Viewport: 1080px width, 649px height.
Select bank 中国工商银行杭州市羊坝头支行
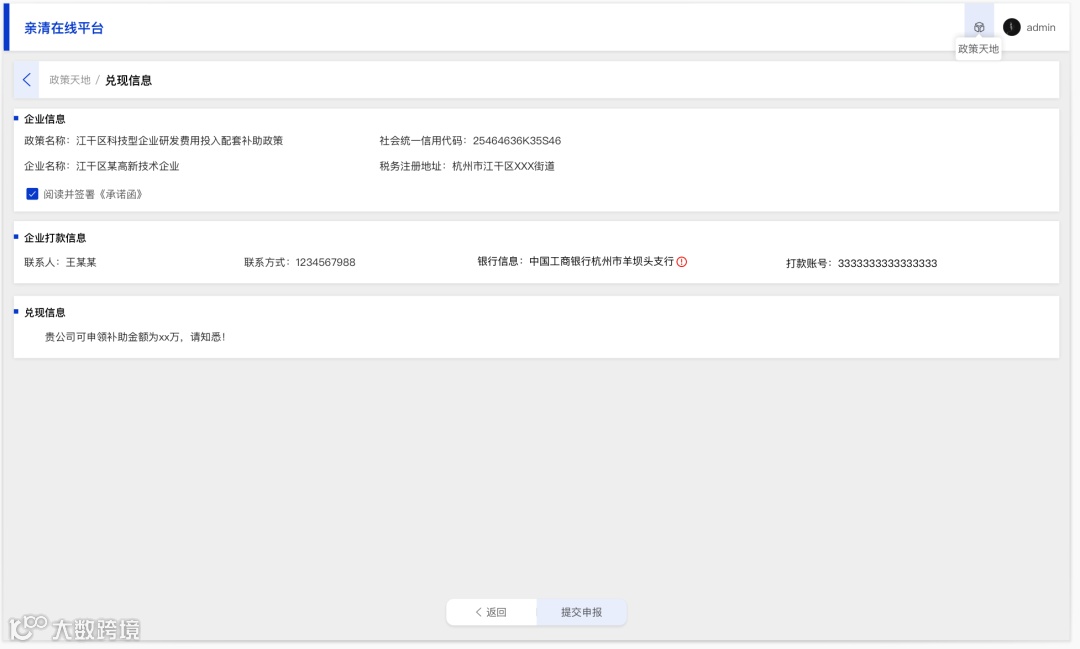coord(601,262)
